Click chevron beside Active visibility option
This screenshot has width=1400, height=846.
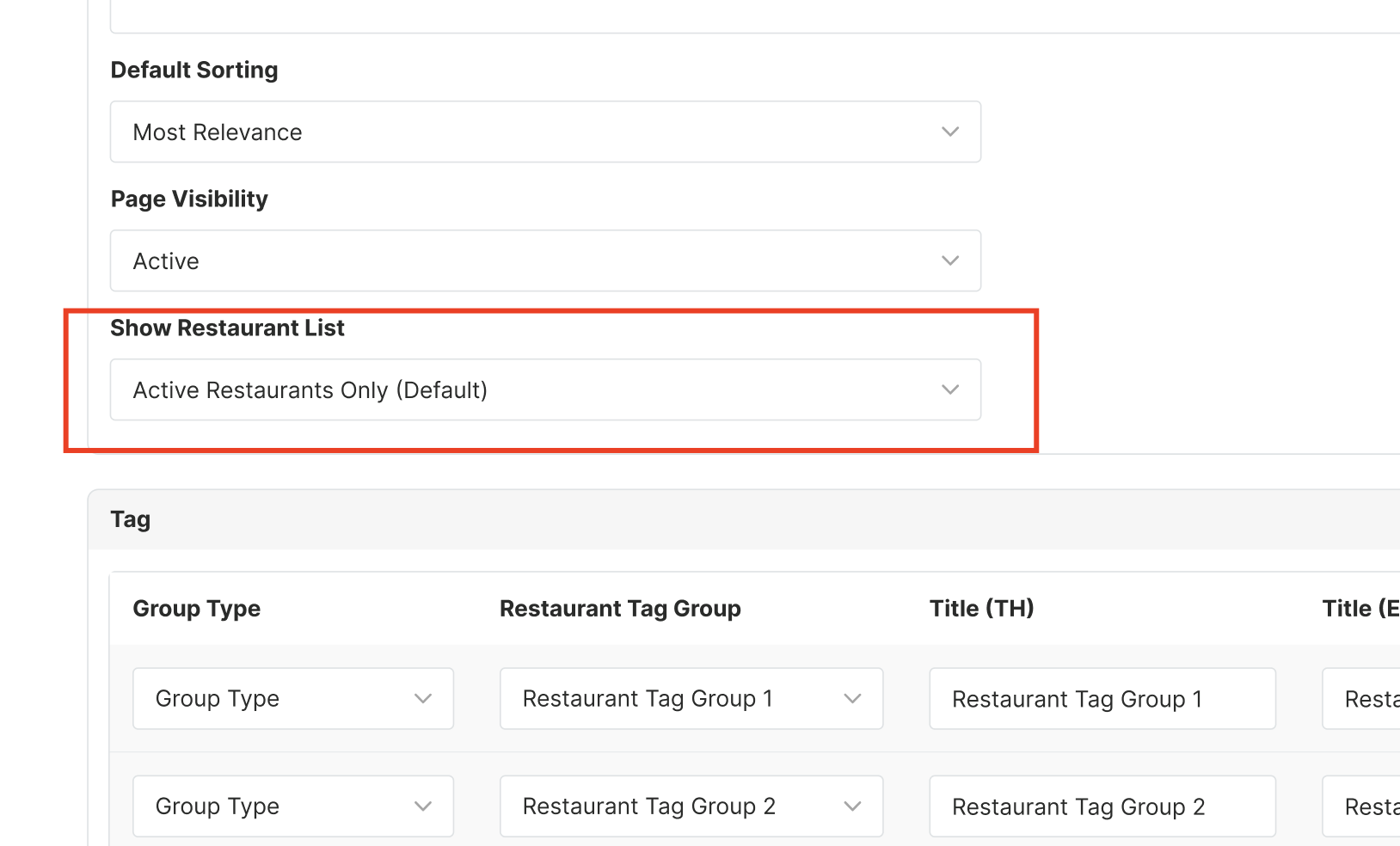pyautogui.click(x=949, y=261)
